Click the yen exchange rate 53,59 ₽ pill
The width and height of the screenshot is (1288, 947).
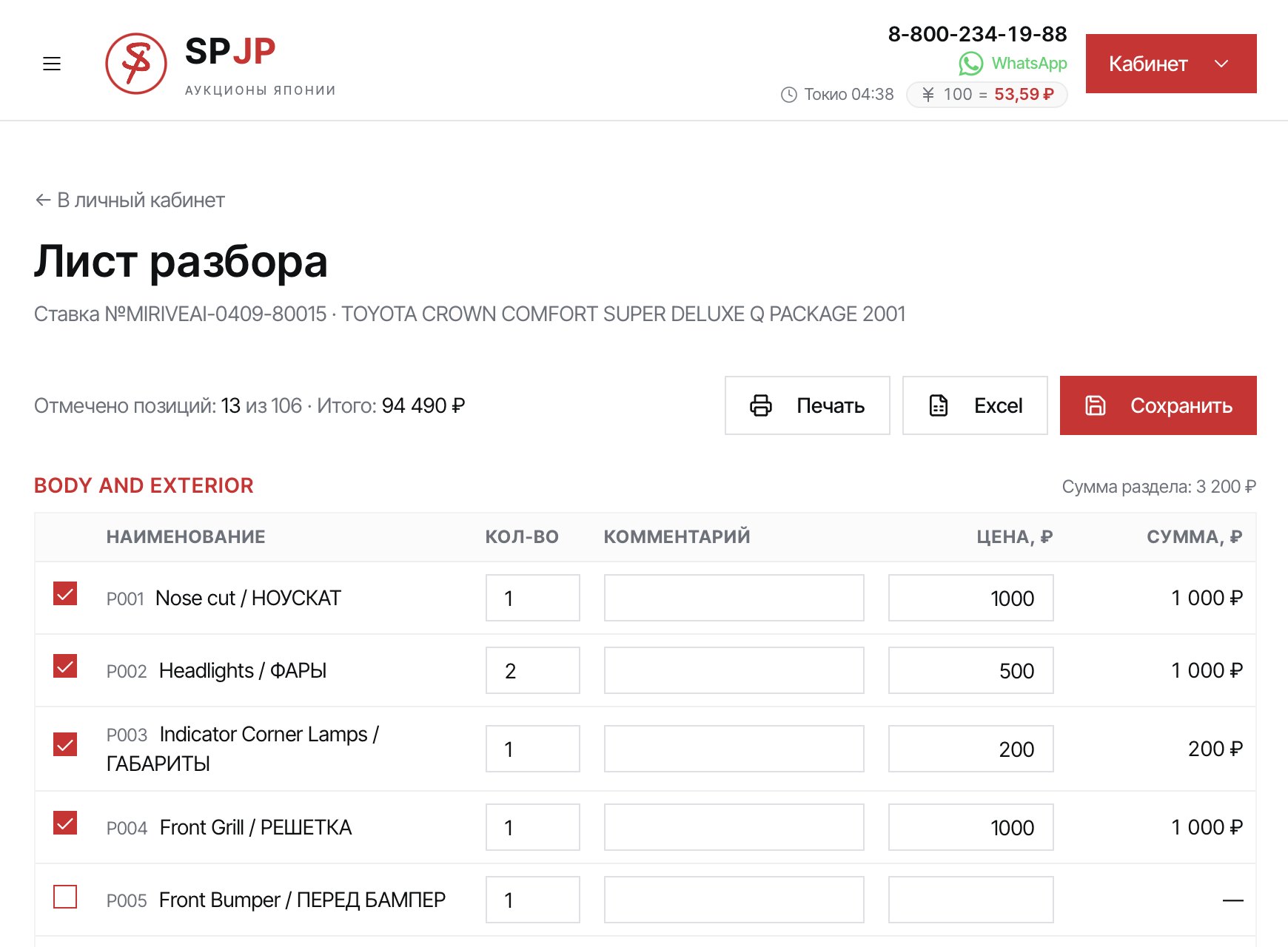point(987,95)
